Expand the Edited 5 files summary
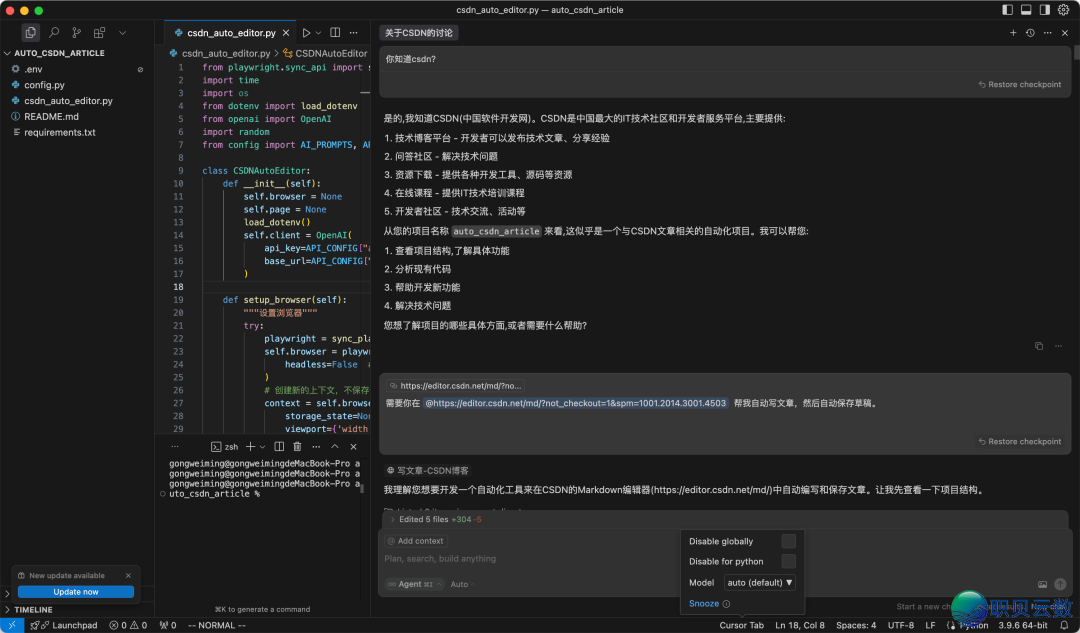 point(440,519)
